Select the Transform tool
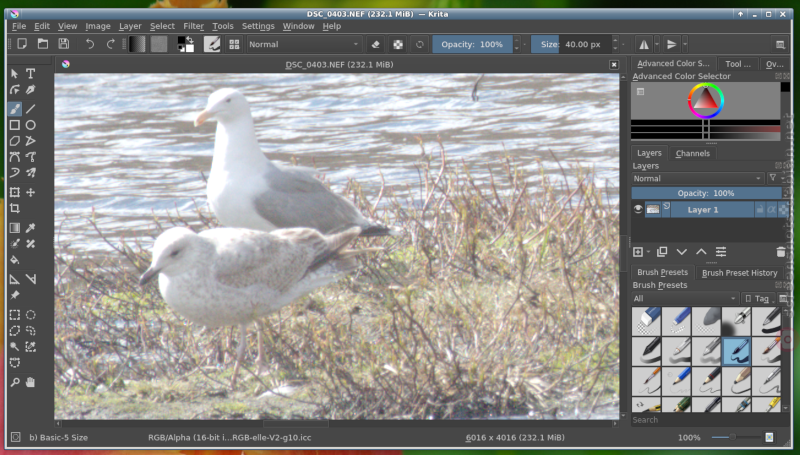The image size is (800, 455). pyautogui.click(x=15, y=192)
